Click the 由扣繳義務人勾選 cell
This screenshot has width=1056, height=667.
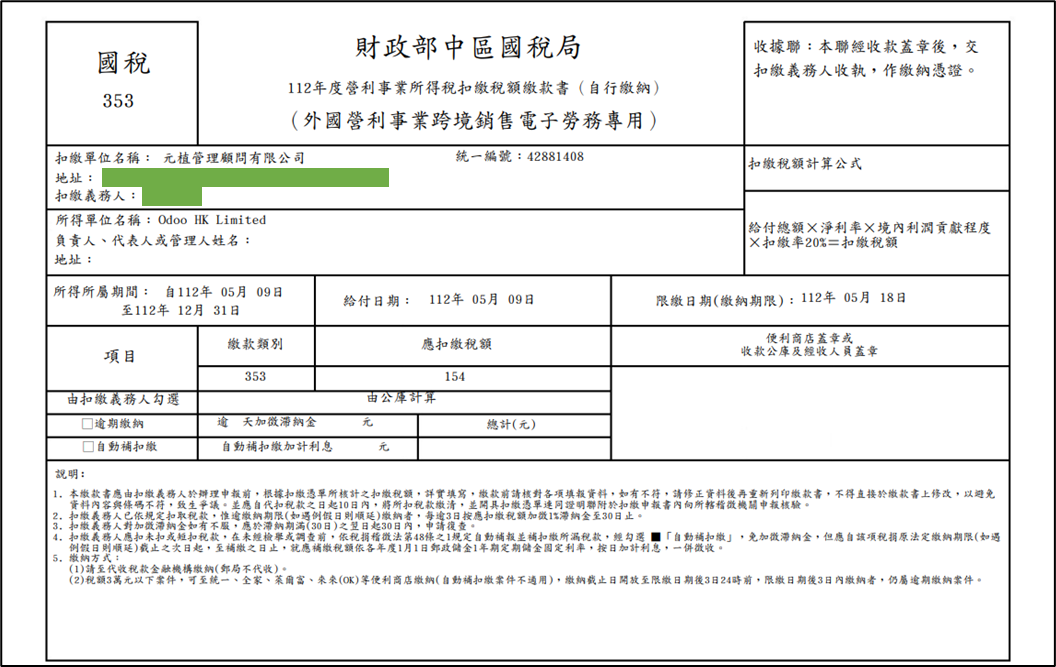coord(123,400)
